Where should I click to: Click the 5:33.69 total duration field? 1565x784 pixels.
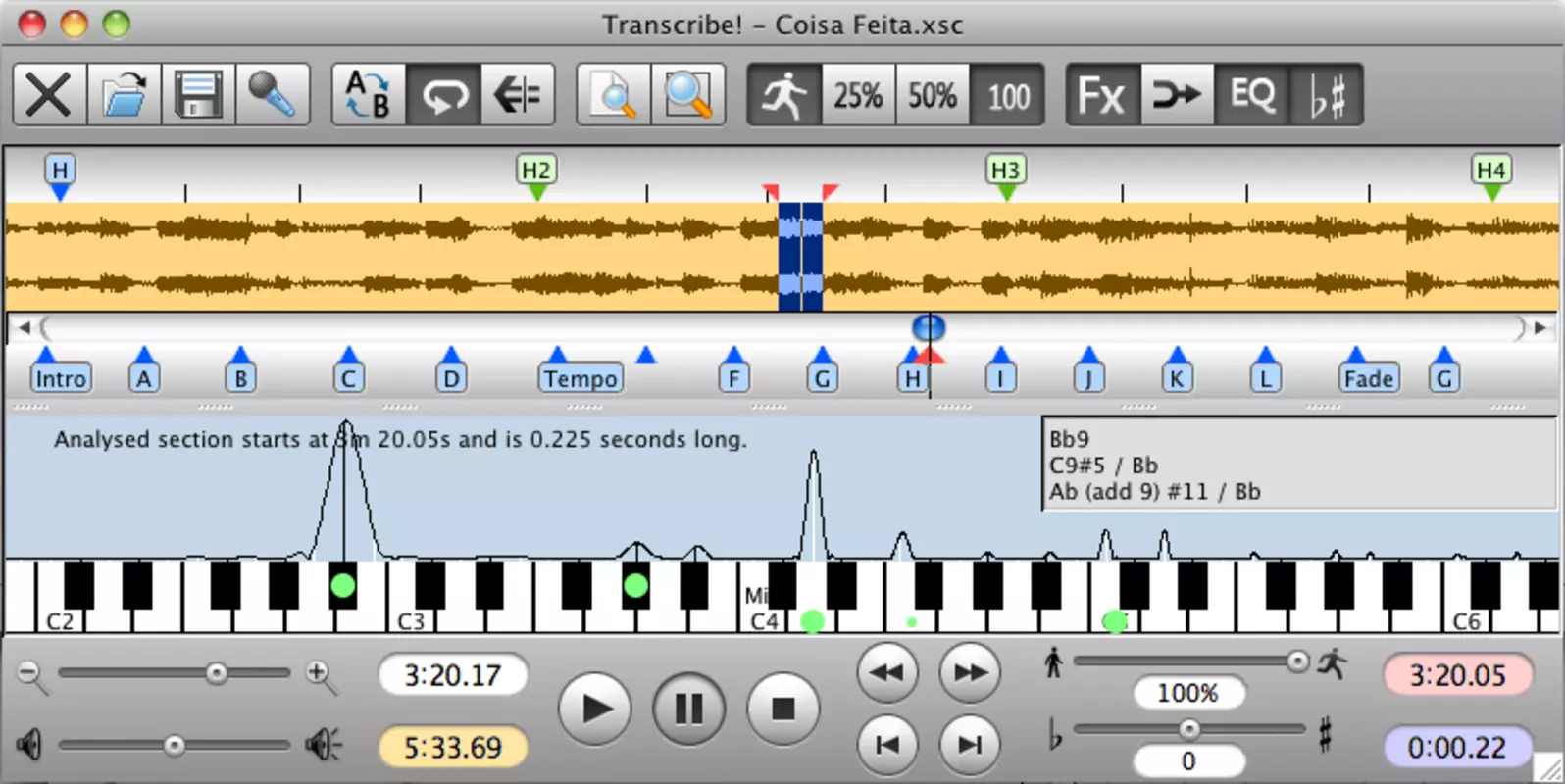click(x=452, y=748)
